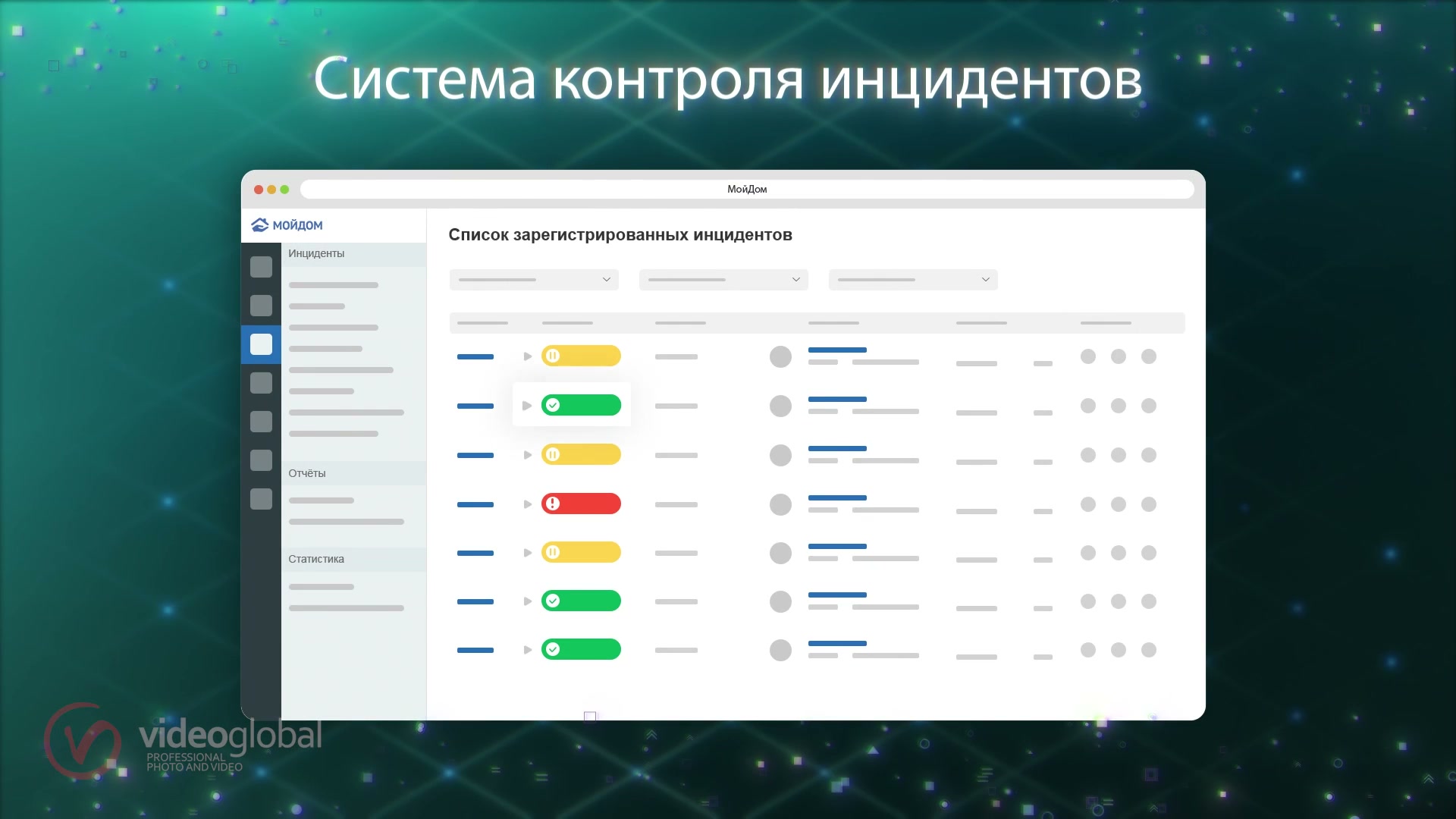The height and width of the screenshot is (819, 1456).
Task: Expand the third incident row arrow
Action: 528,455
